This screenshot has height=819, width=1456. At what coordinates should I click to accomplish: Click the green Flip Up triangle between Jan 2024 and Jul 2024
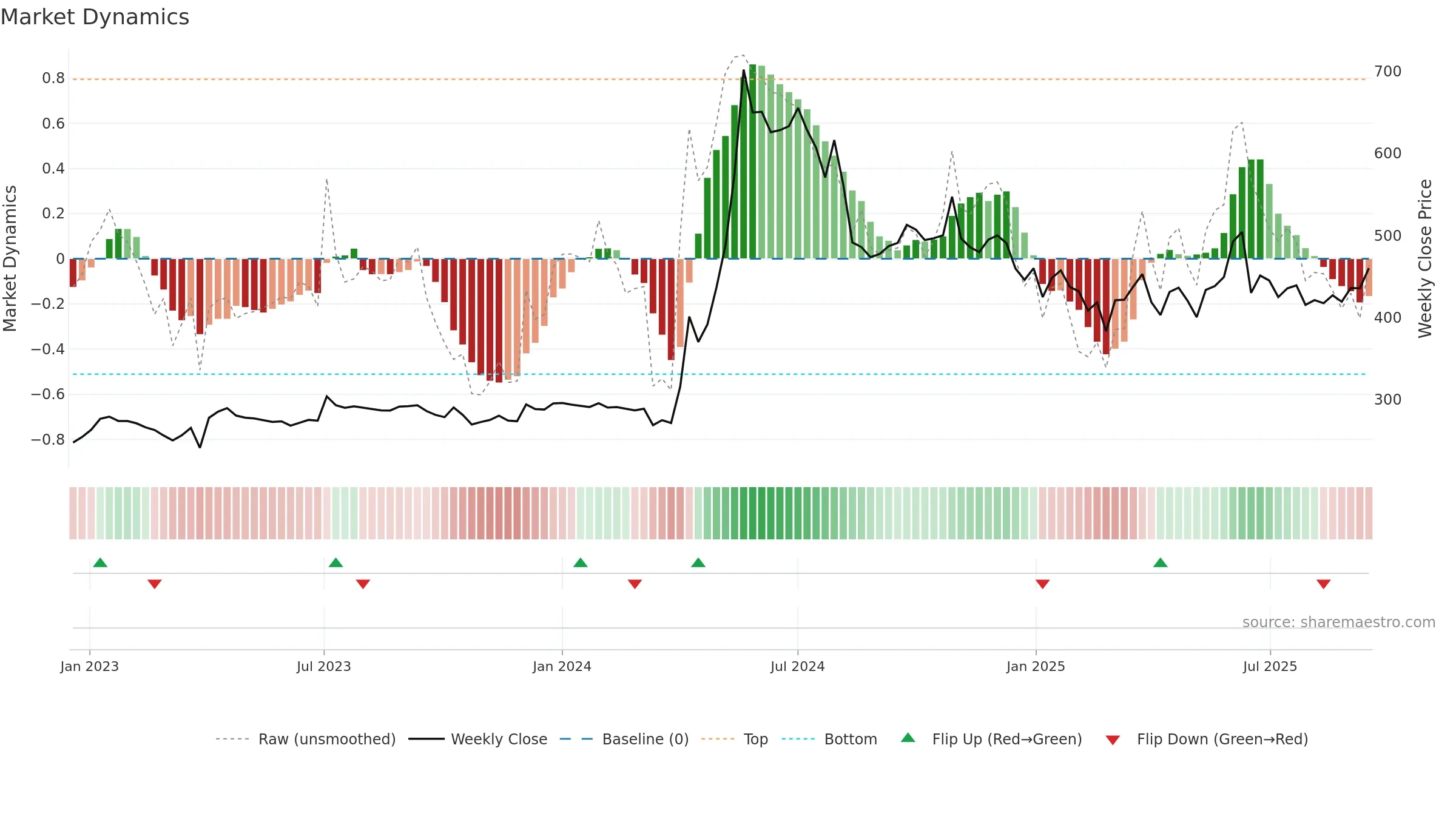pyautogui.click(x=698, y=563)
